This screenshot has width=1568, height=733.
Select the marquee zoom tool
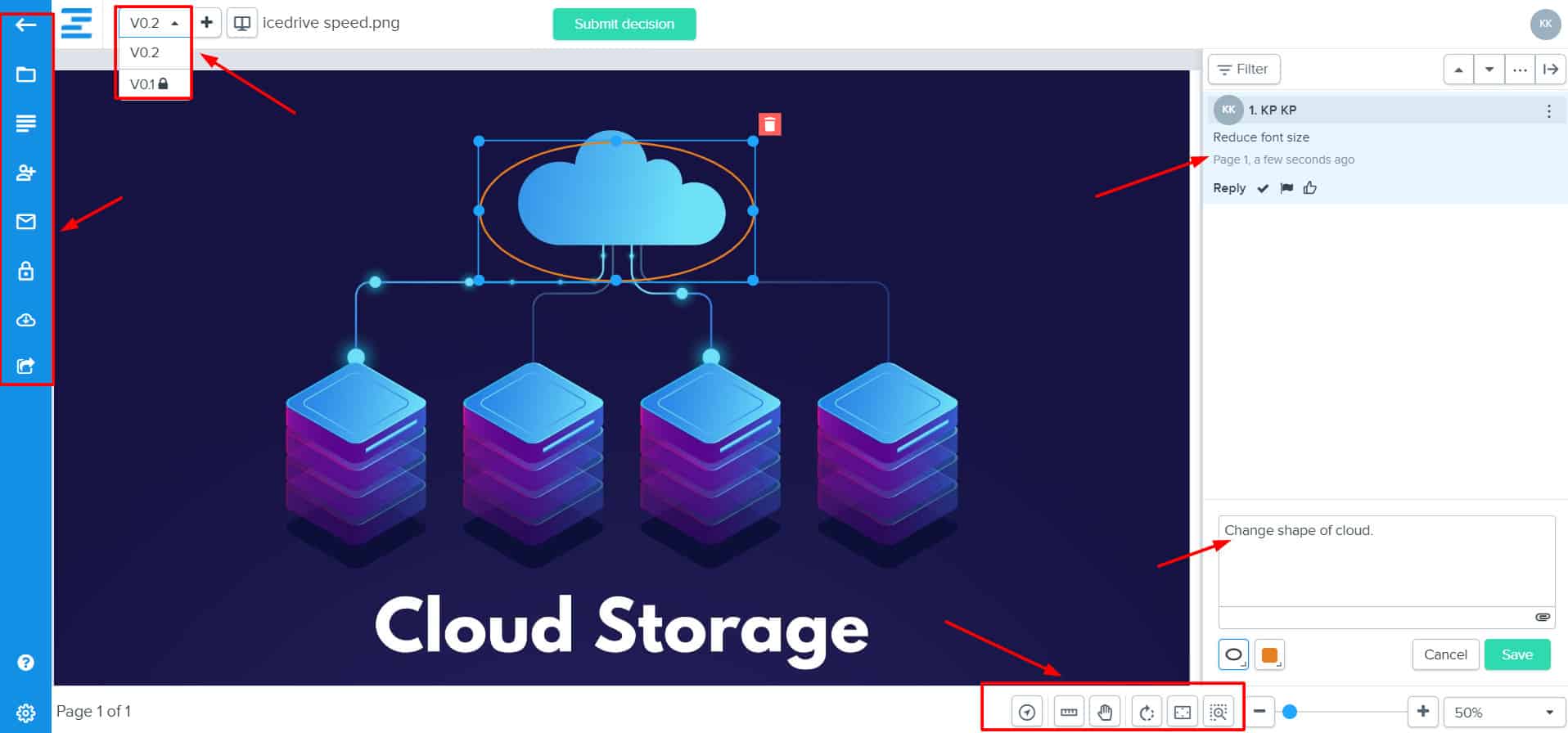(x=1219, y=712)
